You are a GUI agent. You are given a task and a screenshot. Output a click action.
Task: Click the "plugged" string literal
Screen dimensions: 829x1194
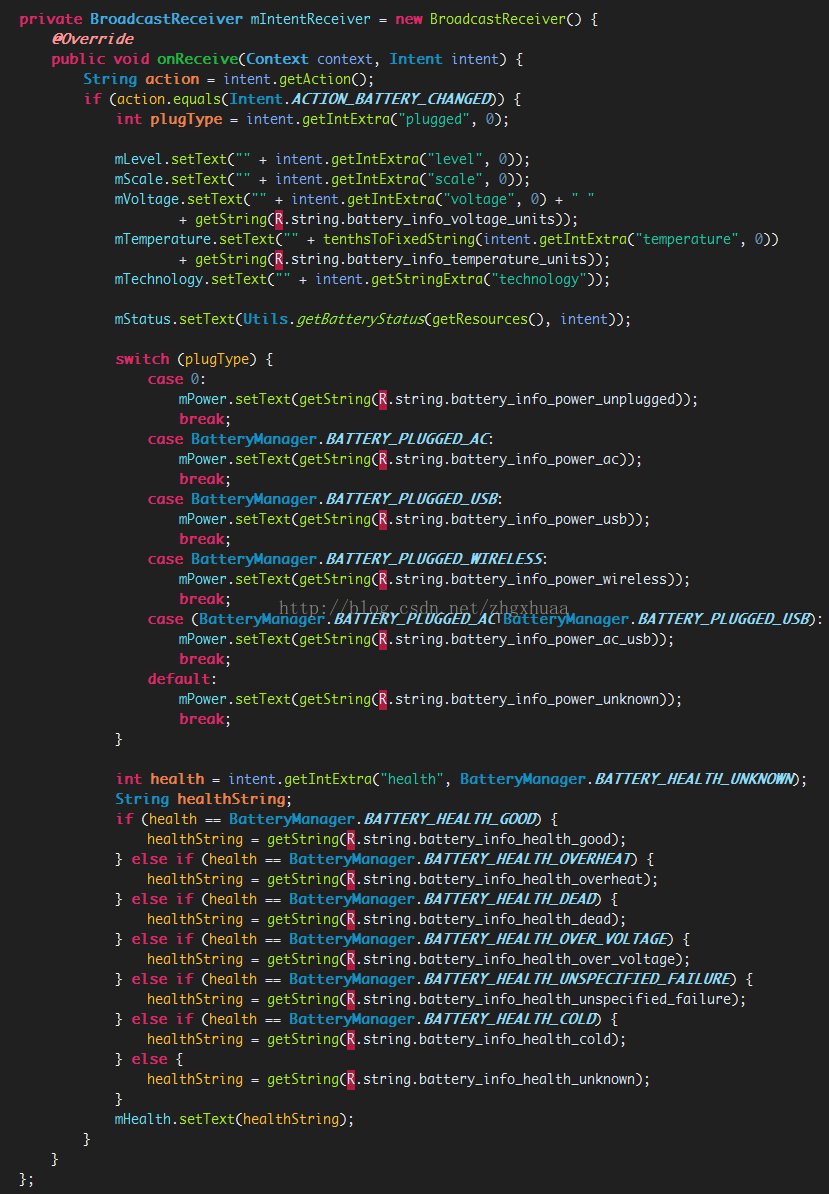435,120
